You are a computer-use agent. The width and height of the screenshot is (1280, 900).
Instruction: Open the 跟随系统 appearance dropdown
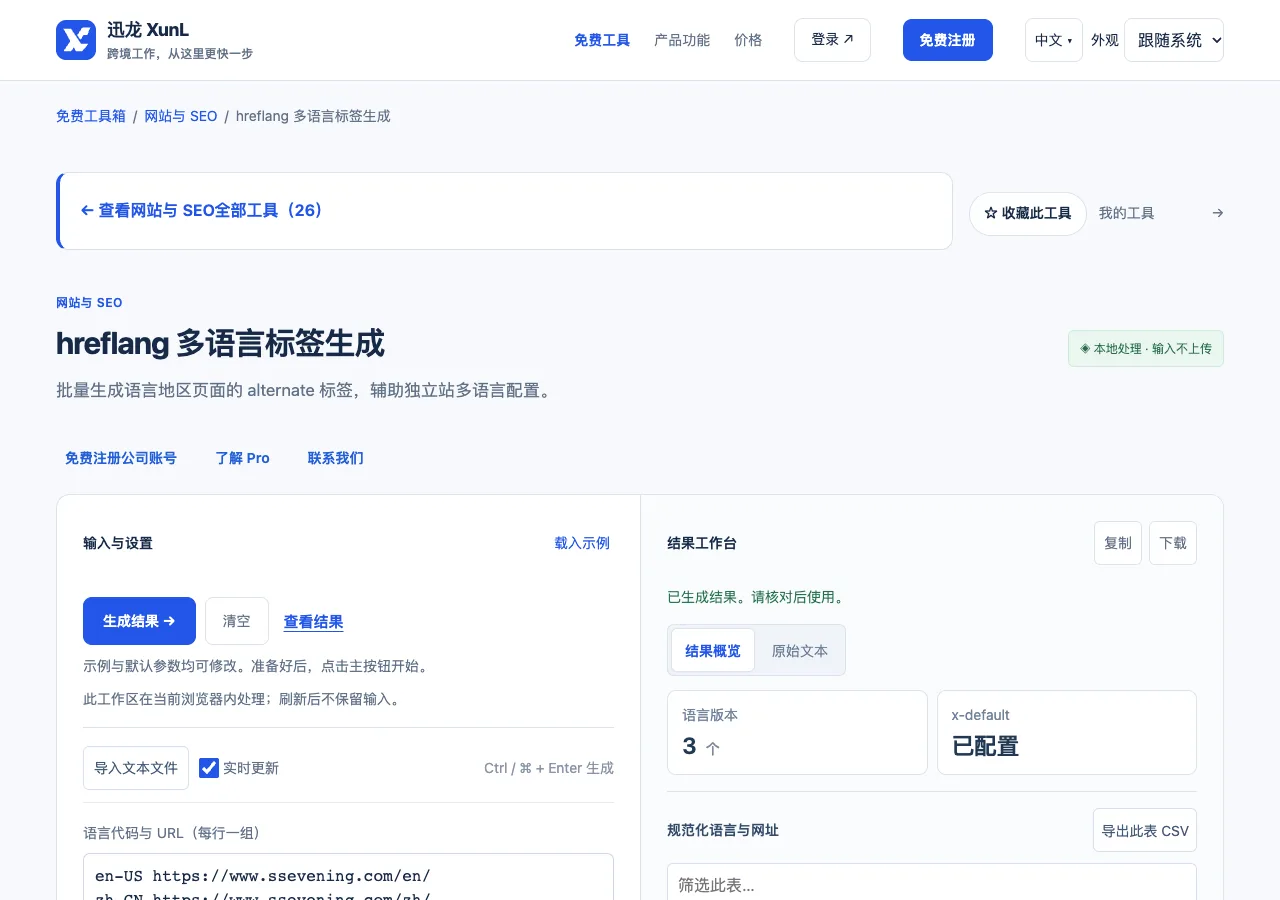pos(1174,40)
